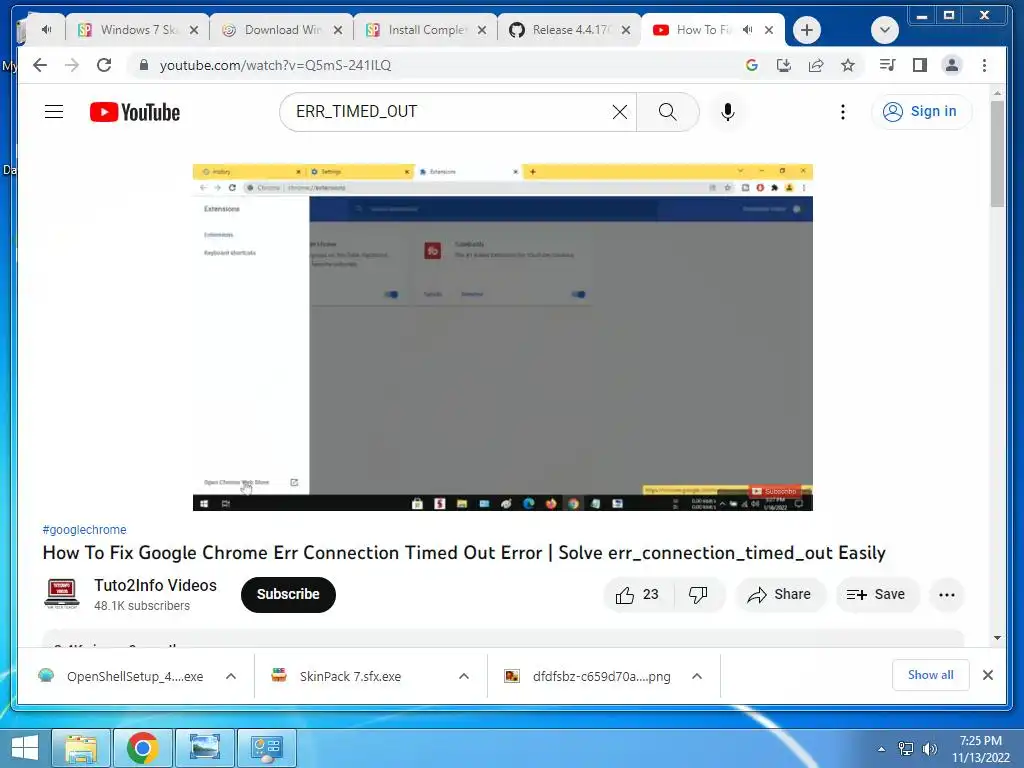Mute the audio on the first tab
Screen dimensions: 1024x768
pyautogui.click(x=46, y=29)
